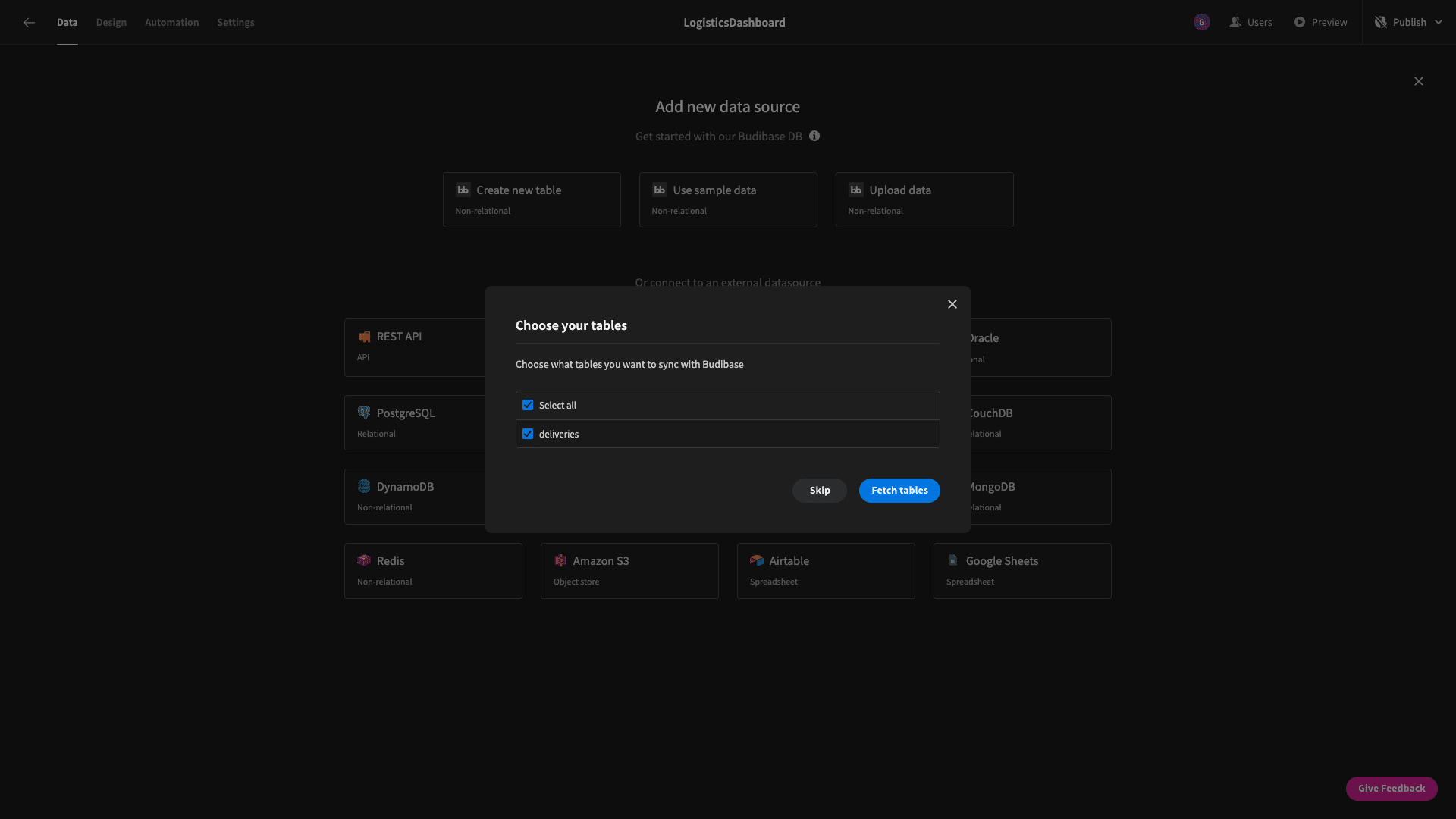Click the Users label in header
Viewport: 1456px width, 819px height.
tap(1260, 23)
